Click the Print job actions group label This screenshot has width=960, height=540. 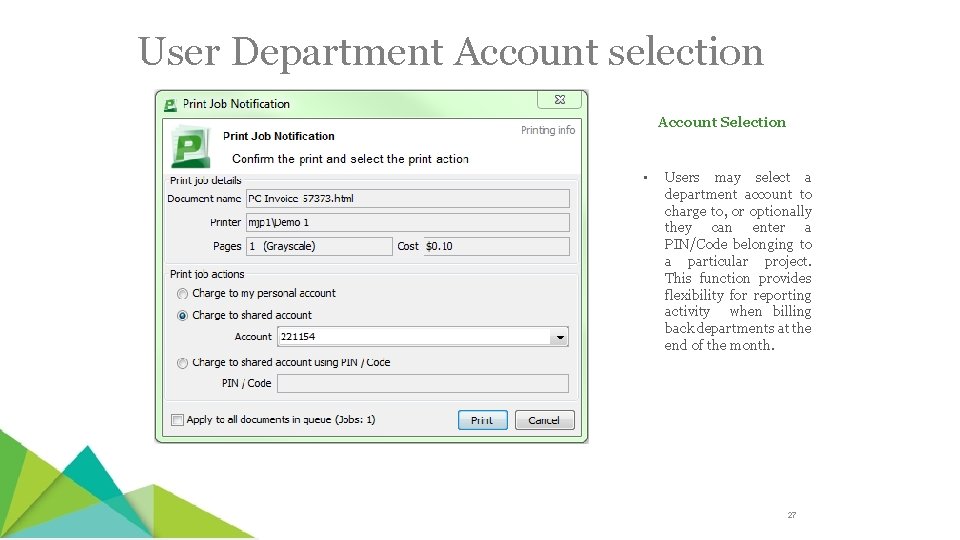207,274
